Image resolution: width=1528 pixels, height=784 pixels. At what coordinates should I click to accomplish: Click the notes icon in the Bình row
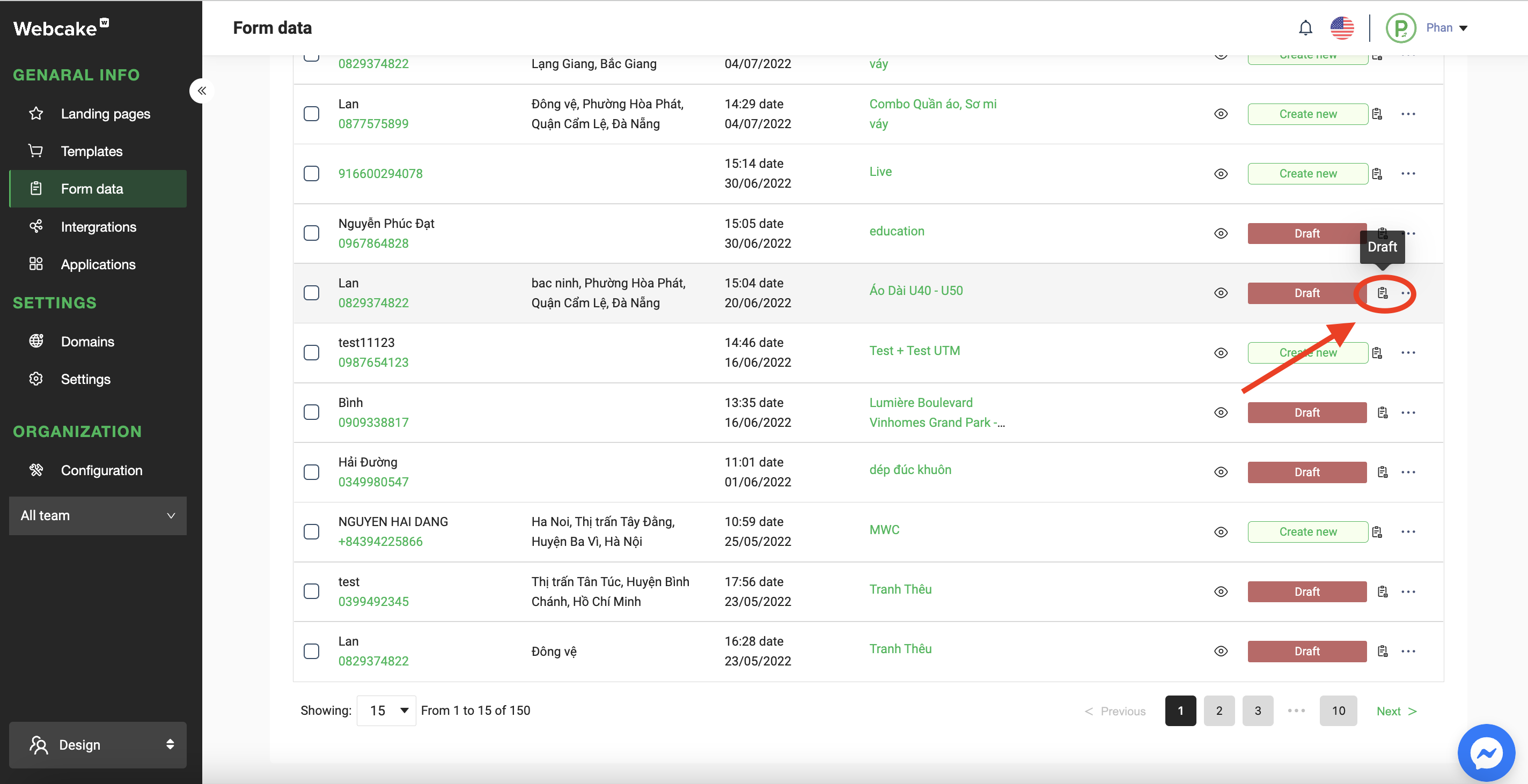pyautogui.click(x=1383, y=413)
